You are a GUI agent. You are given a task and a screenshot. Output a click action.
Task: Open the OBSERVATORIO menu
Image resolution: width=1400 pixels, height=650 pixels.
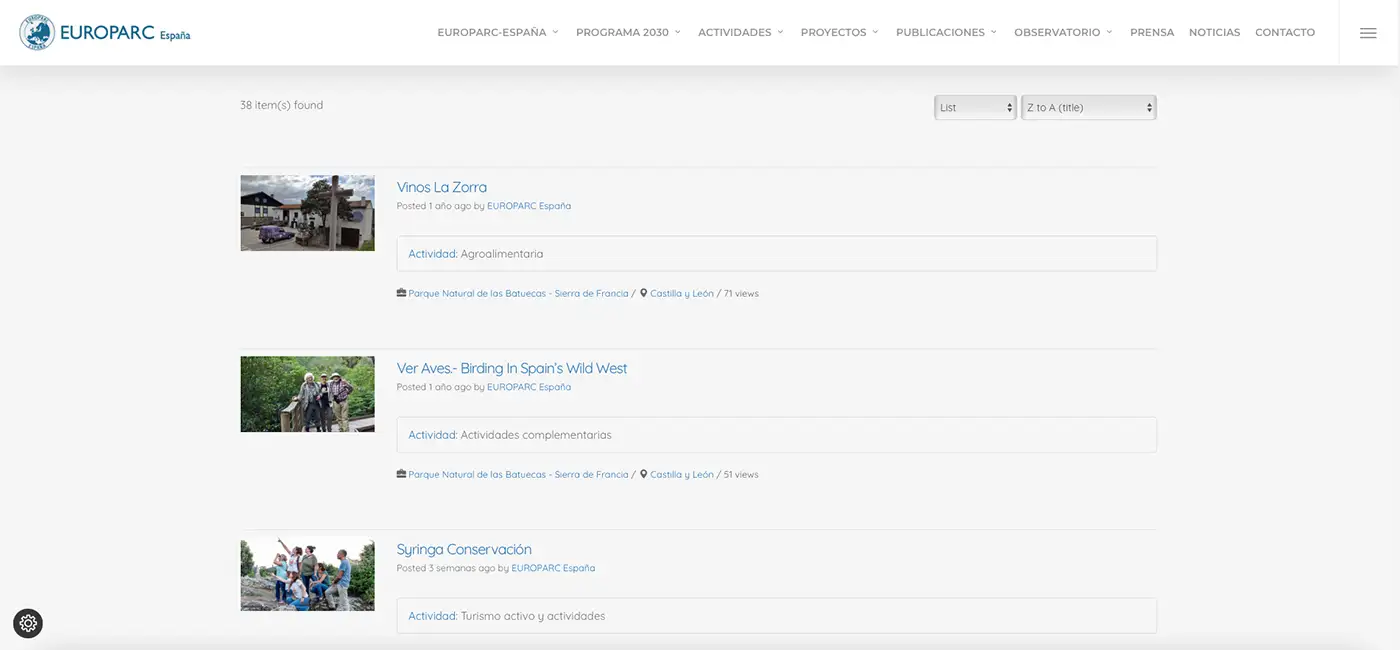point(1063,33)
